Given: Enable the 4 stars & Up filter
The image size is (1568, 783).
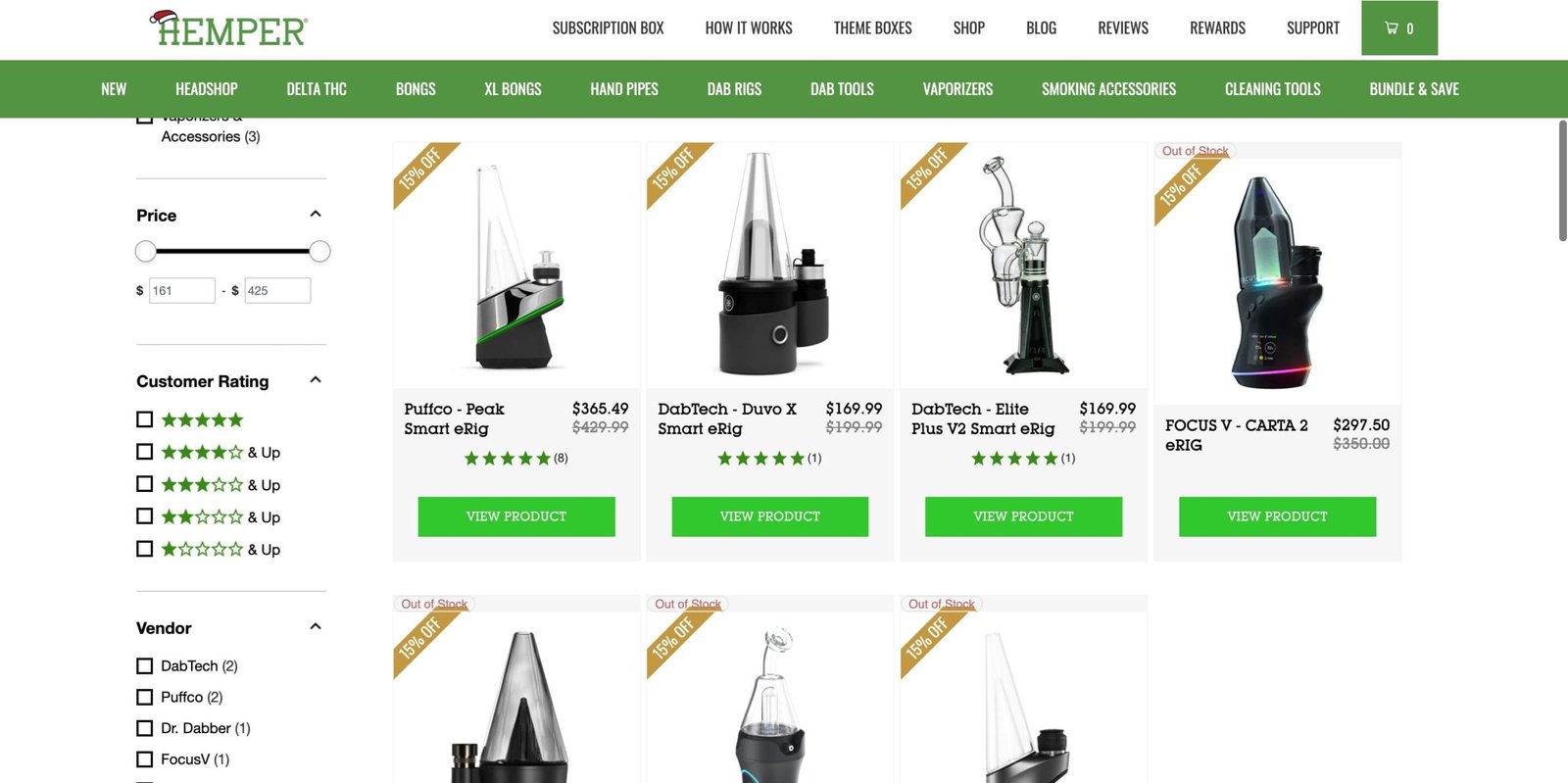Looking at the screenshot, I should coord(144,452).
